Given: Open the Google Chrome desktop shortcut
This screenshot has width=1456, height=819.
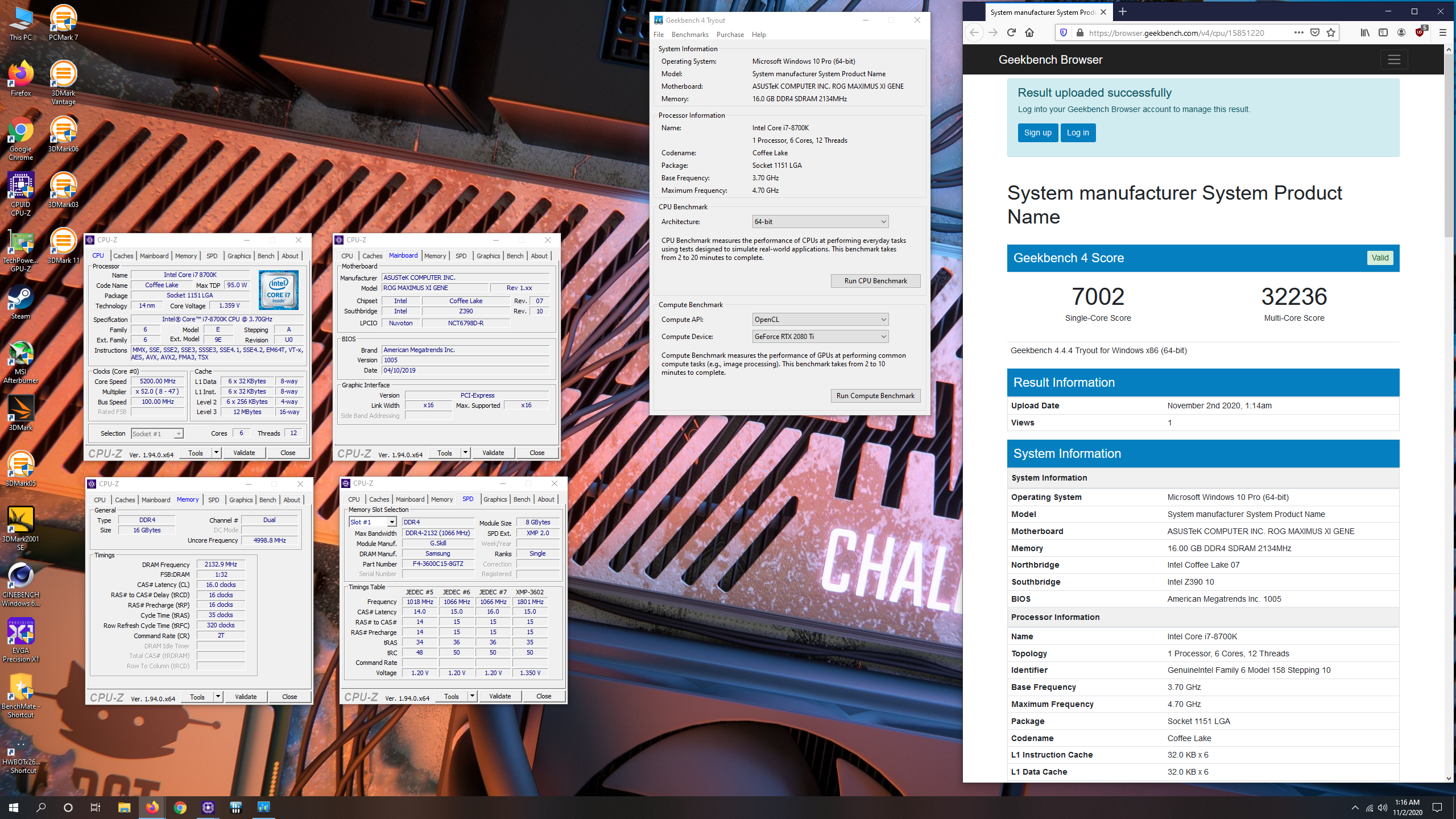Looking at the screenshot, I should coord(20,138).
